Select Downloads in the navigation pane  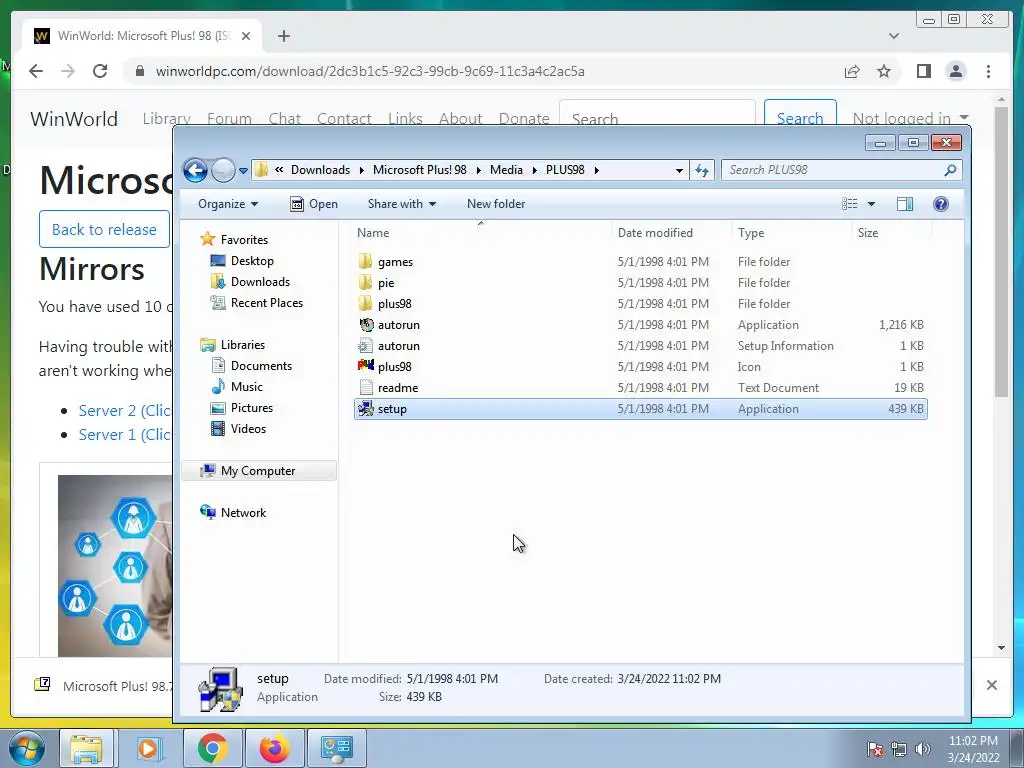(260, 281)
